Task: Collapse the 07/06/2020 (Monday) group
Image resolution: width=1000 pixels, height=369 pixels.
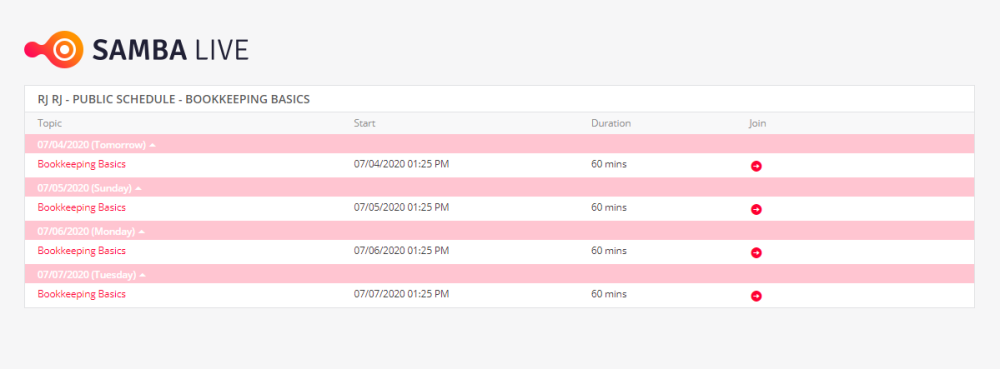Action: (x=142, y=231)
